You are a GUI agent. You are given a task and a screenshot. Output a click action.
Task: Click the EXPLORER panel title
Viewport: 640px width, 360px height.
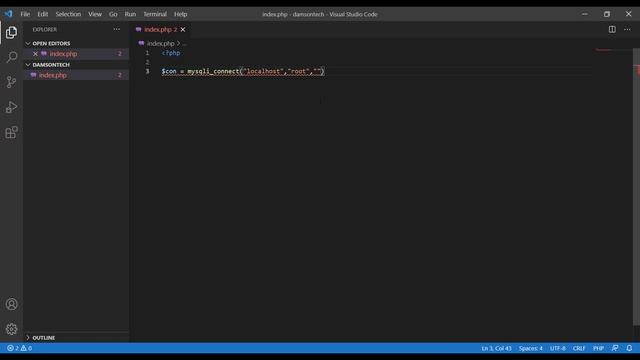tap(45, 29)
